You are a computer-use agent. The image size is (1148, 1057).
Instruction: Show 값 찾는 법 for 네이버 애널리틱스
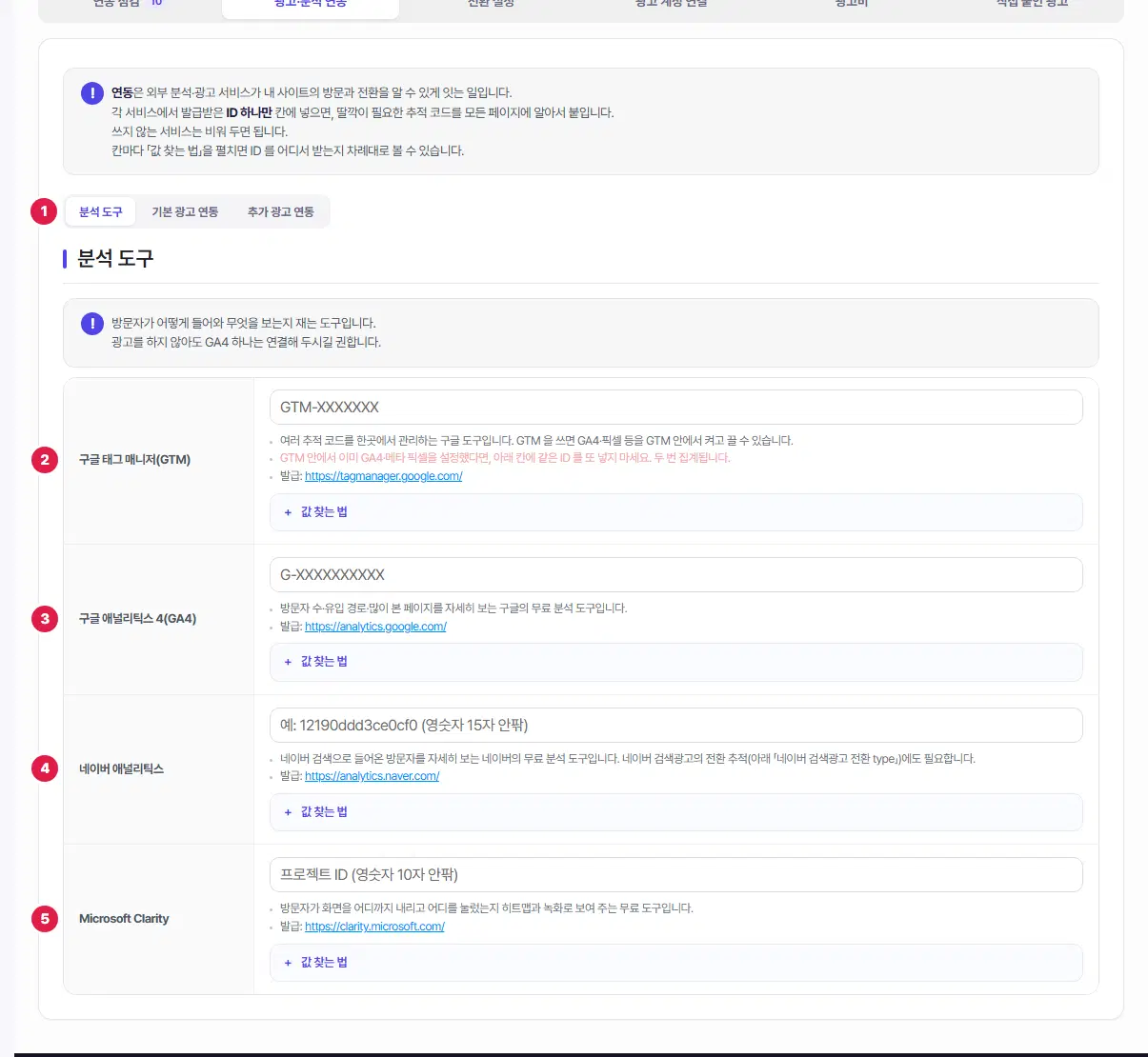676,812
